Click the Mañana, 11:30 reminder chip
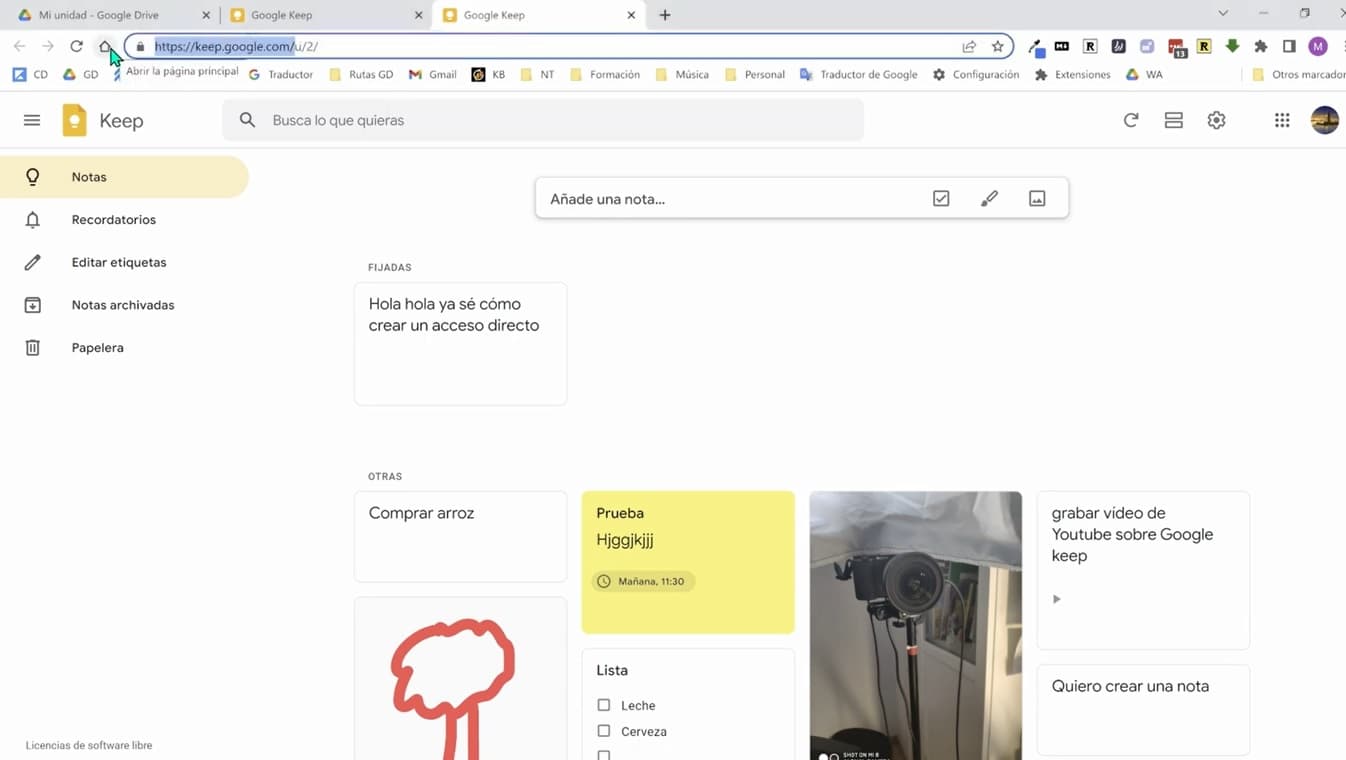The height and width of the screenshot is (760, 1346). pos(643,581)
